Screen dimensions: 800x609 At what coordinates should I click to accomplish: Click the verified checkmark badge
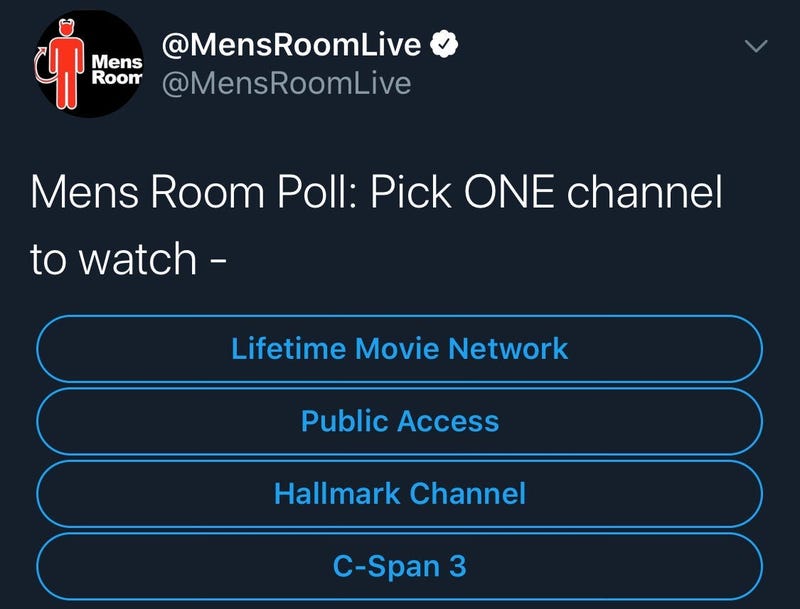point(444,44)
